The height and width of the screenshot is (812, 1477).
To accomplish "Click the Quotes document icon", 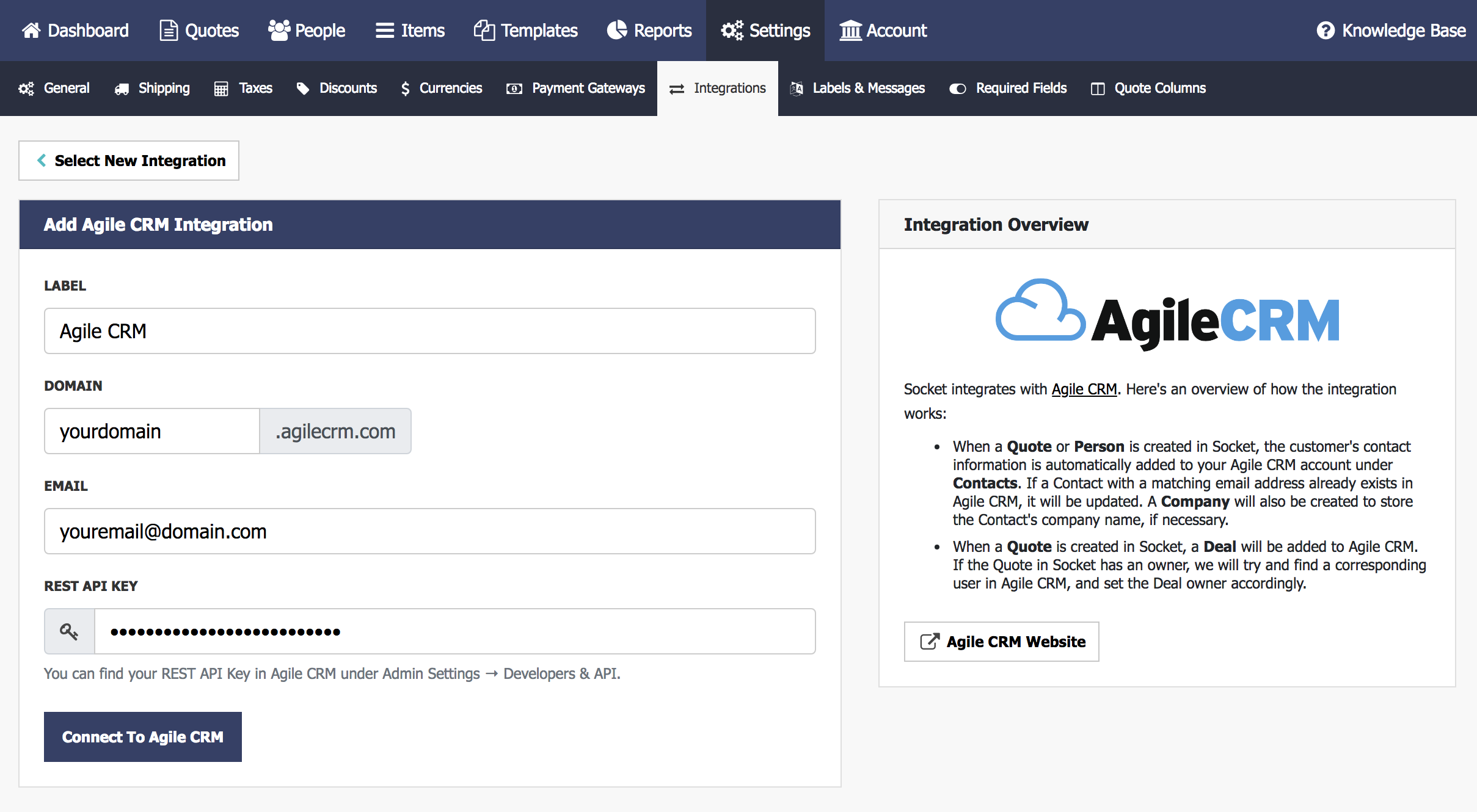I will tap(168, 30).
